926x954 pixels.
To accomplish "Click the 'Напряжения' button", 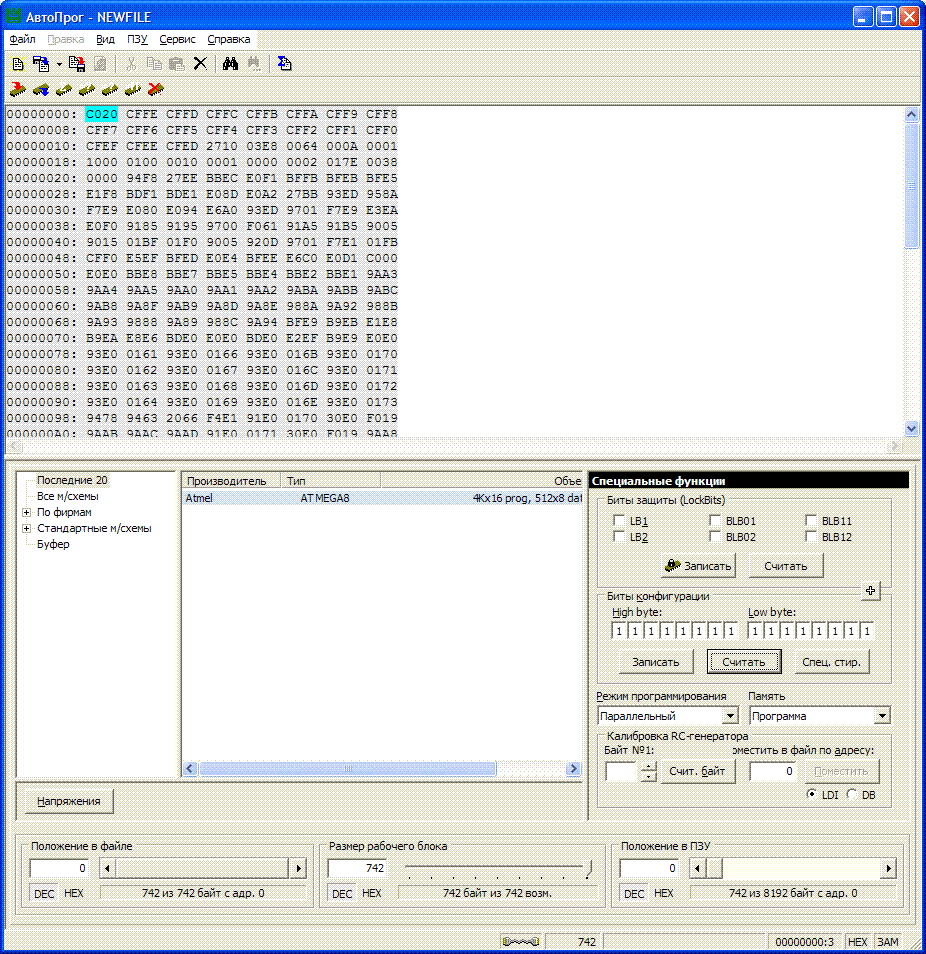I will pyautogui.click(x=69, y=801).
